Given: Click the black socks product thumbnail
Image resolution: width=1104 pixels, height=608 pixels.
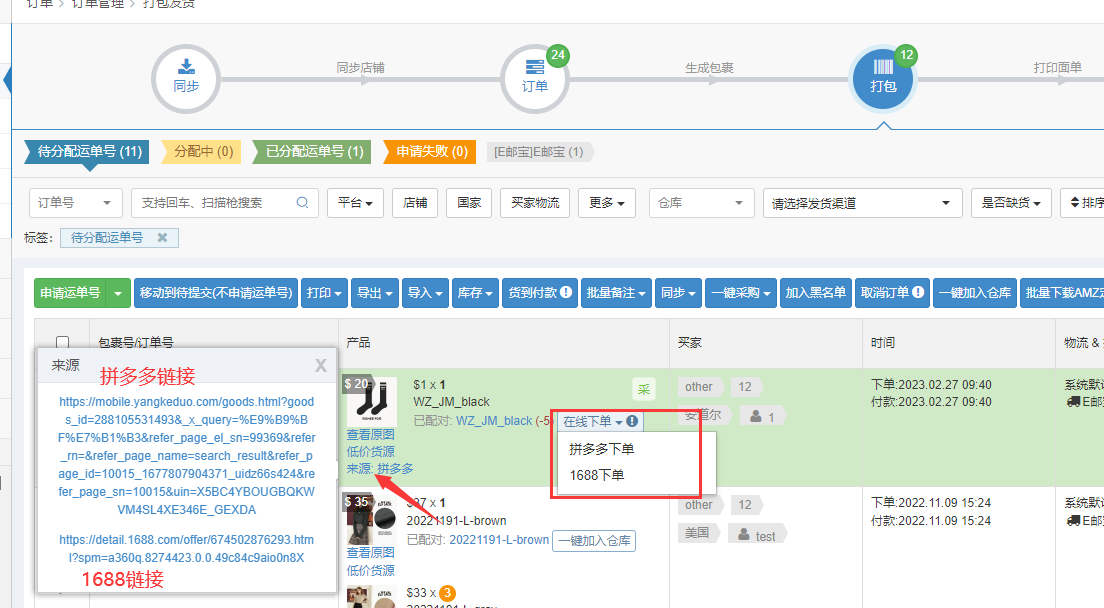Looking at the screenshot, I should (371, 403).
